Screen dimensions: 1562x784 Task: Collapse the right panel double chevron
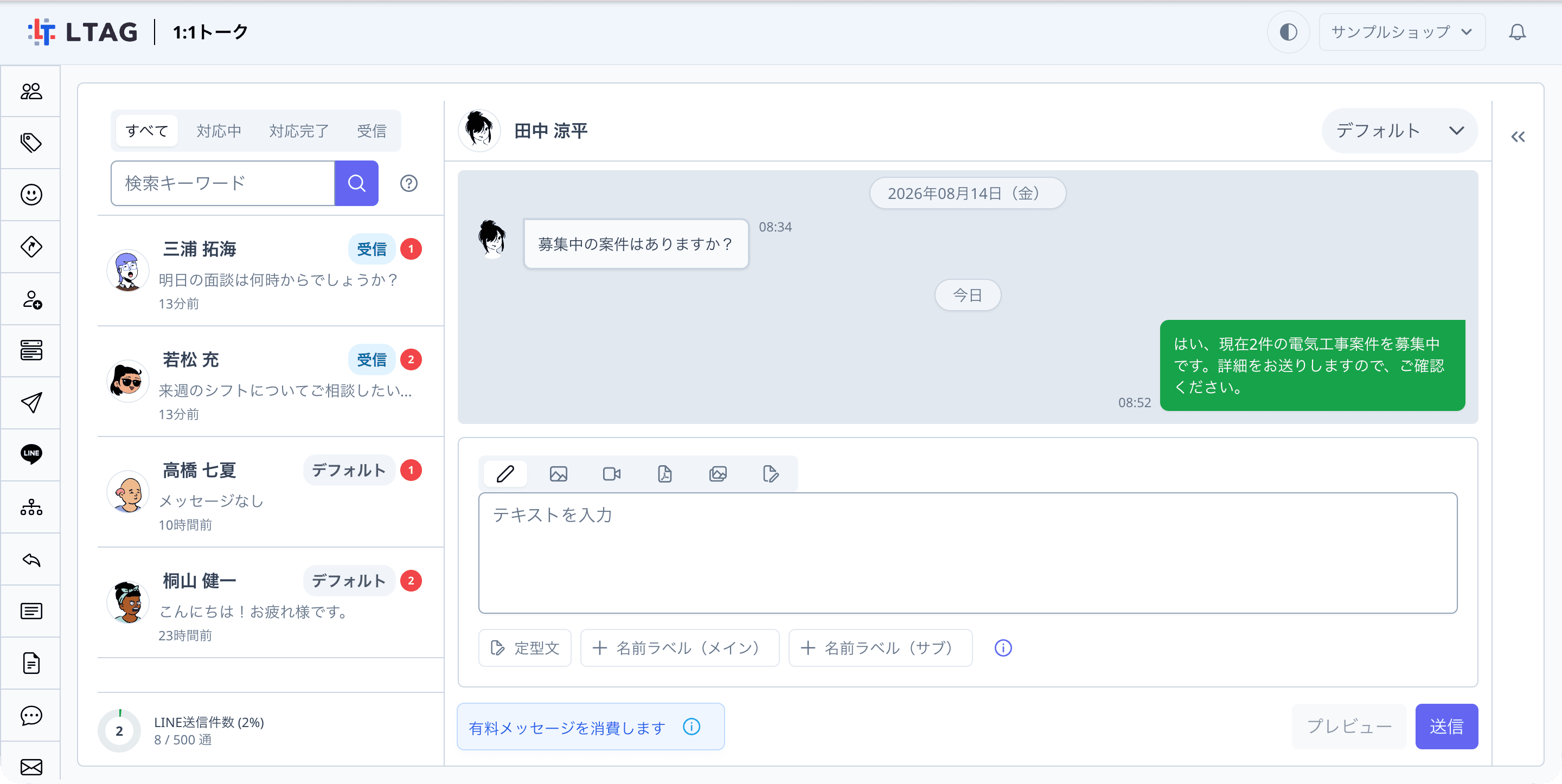1518,137
